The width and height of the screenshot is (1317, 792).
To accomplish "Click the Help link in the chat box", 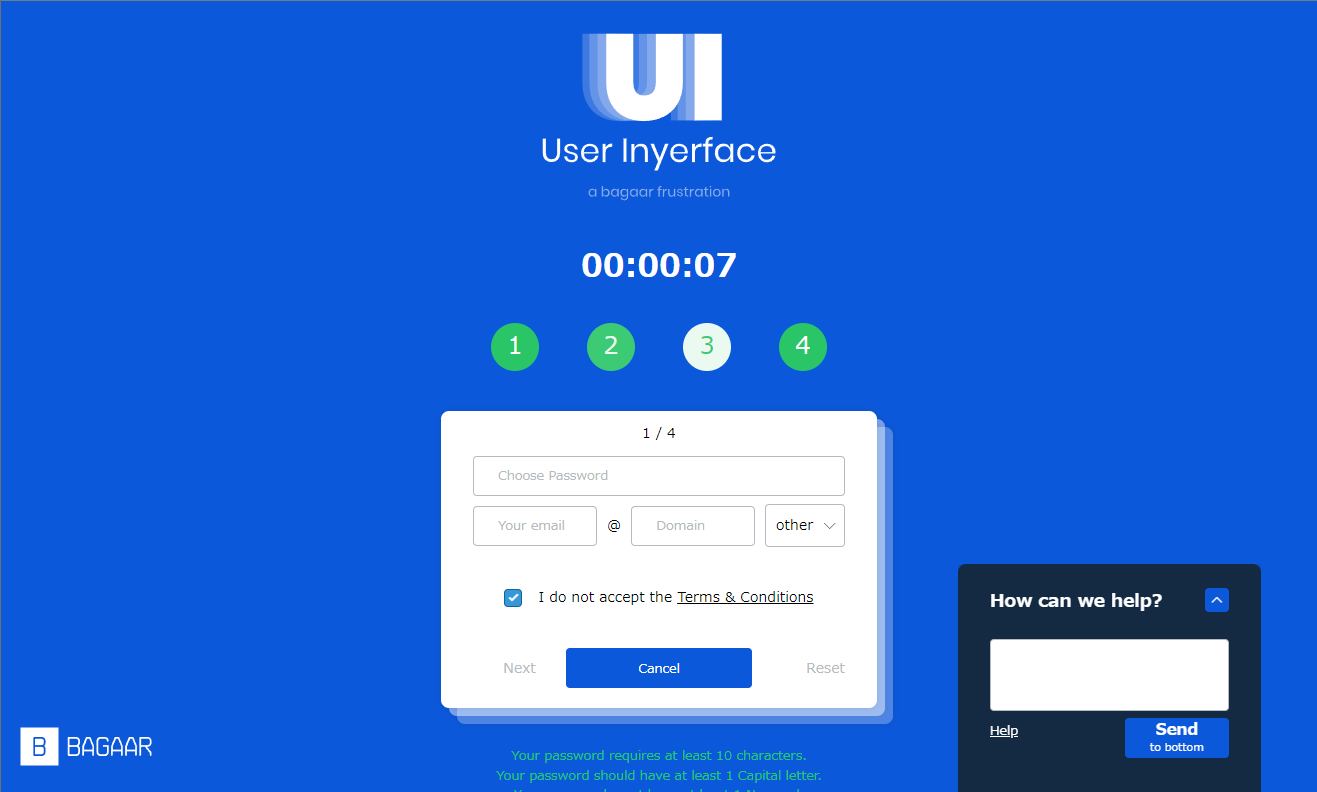I will click(x=1004, y=731).
